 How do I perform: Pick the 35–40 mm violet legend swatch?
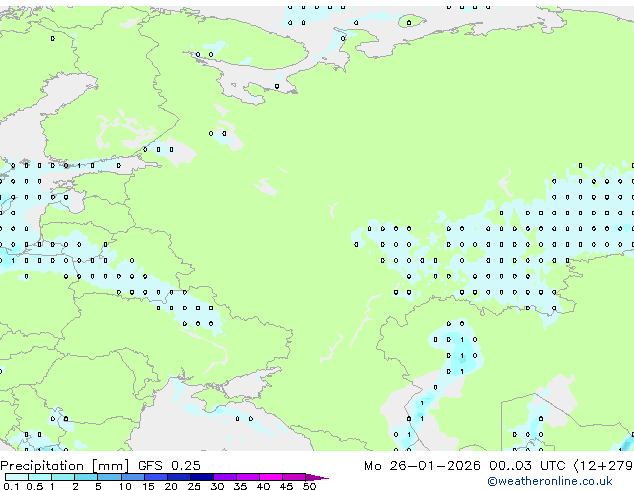[x=248, y=477]
